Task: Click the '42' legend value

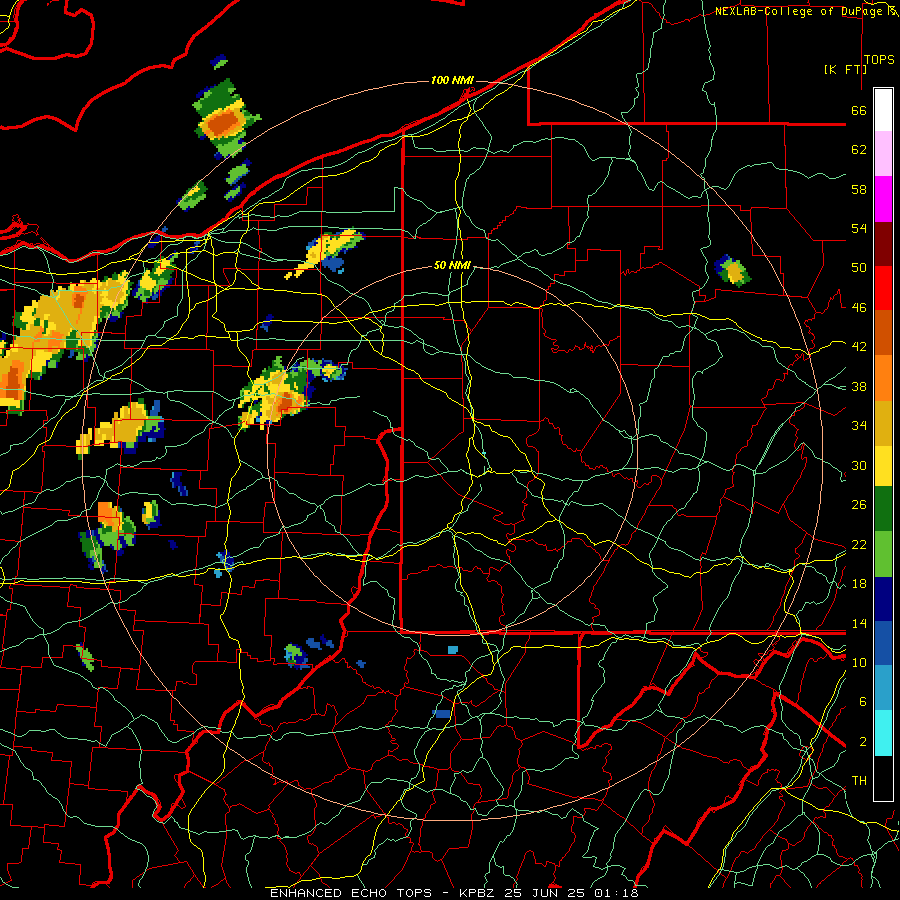Action: pos(859,347)
